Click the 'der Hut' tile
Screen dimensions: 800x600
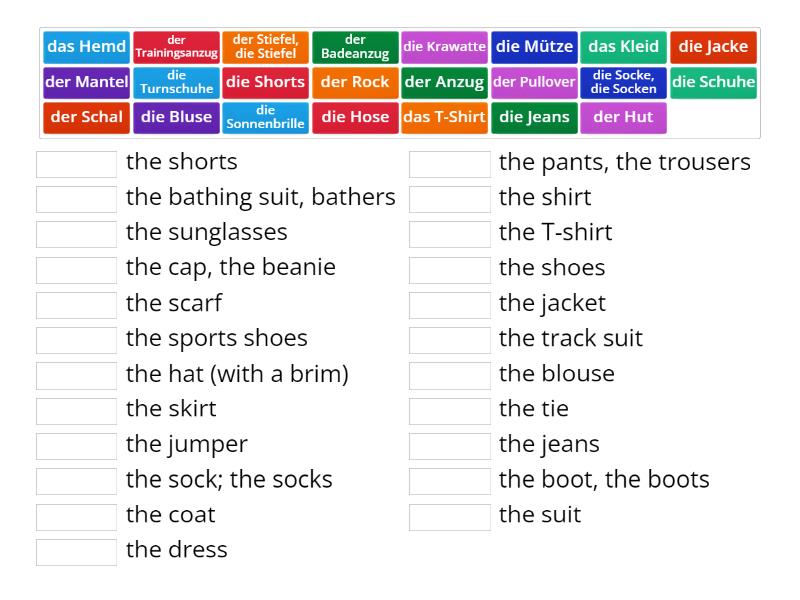(x=623, y=117)
